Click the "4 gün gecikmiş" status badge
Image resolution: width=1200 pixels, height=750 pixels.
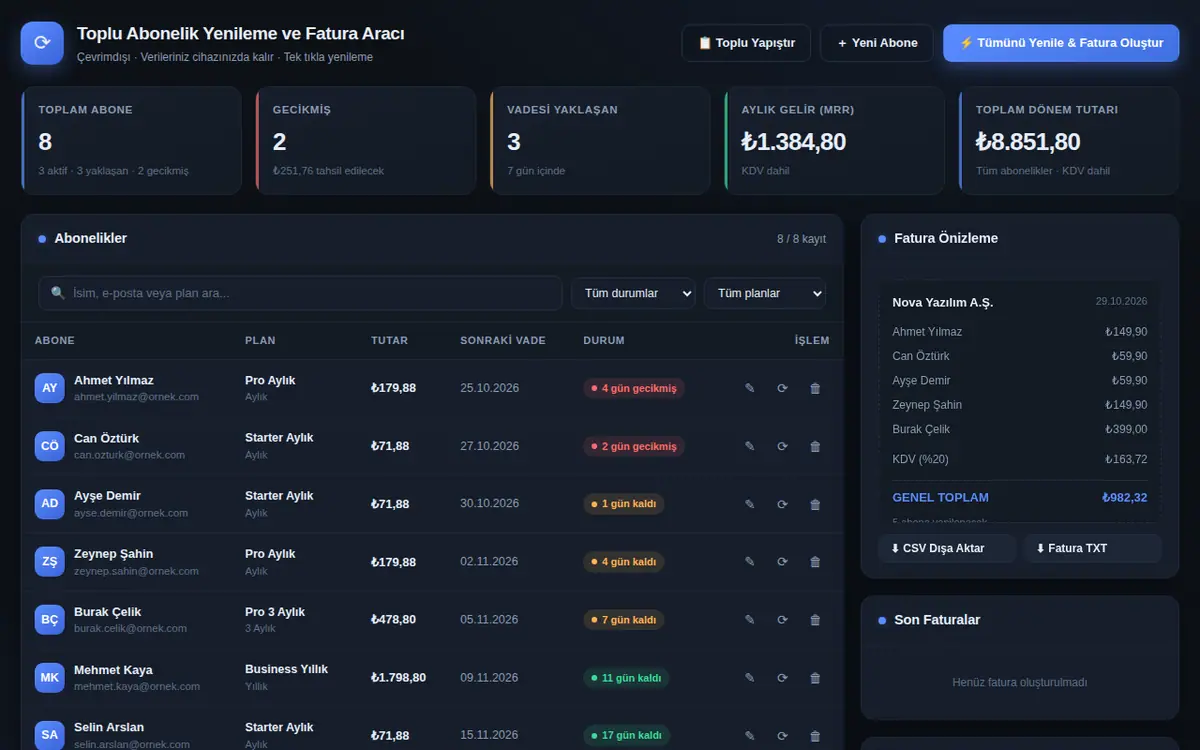click(634, 388)
